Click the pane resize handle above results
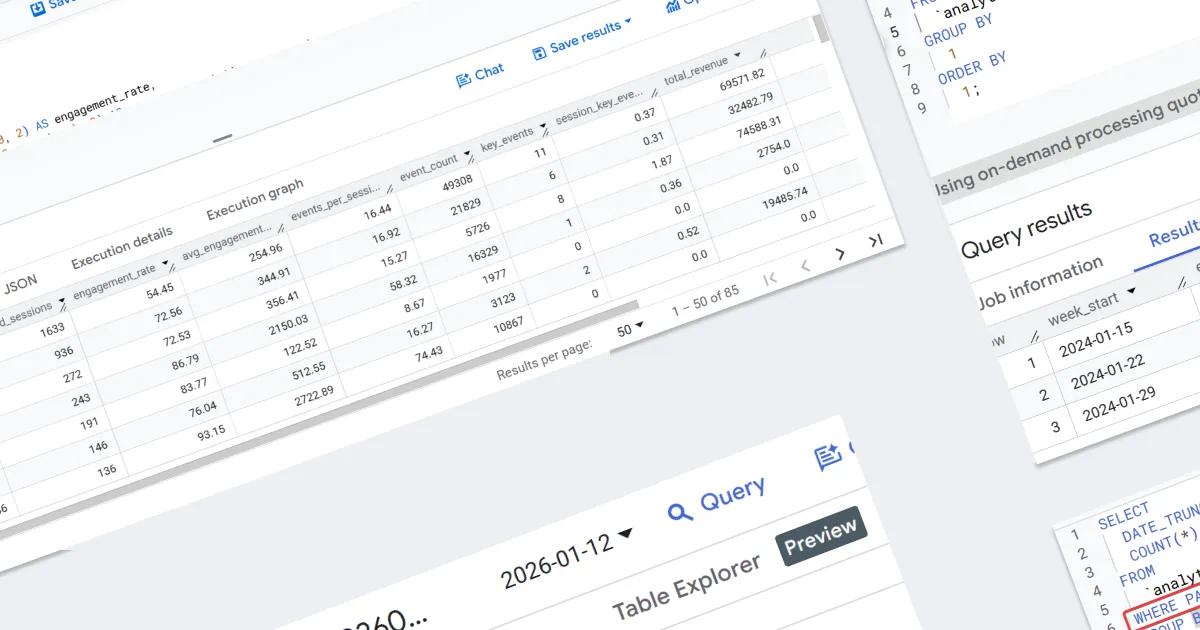 pos(222,138)
